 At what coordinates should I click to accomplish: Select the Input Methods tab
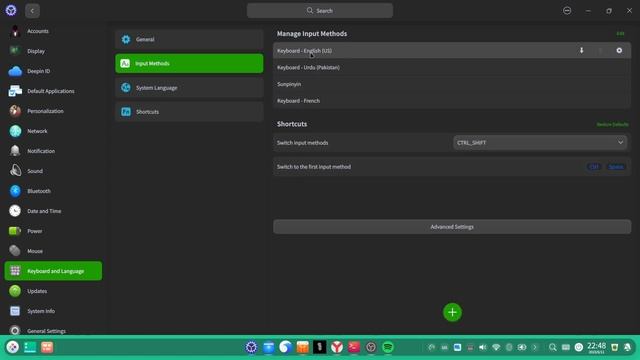(x=189, y=64)
